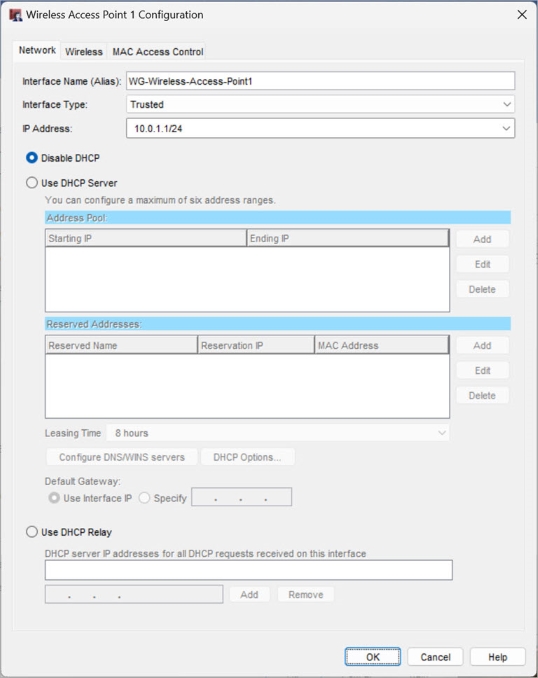Click Configure DNS/WINS servers button
Screen dimensions: 538x678
click(x=122, y=457)
